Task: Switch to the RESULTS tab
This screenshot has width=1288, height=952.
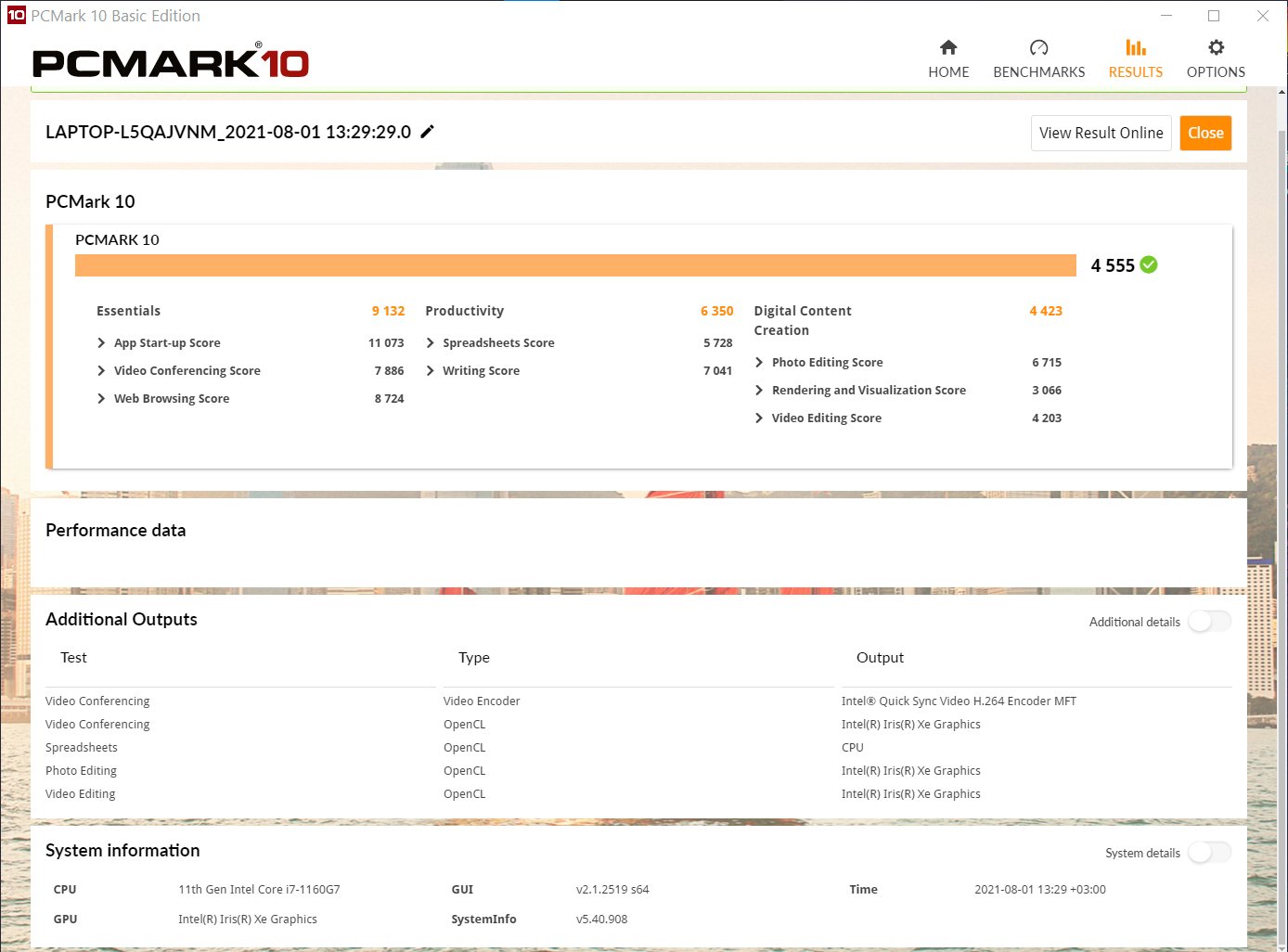Action: pyautogui.click(x=1136, y=59)
